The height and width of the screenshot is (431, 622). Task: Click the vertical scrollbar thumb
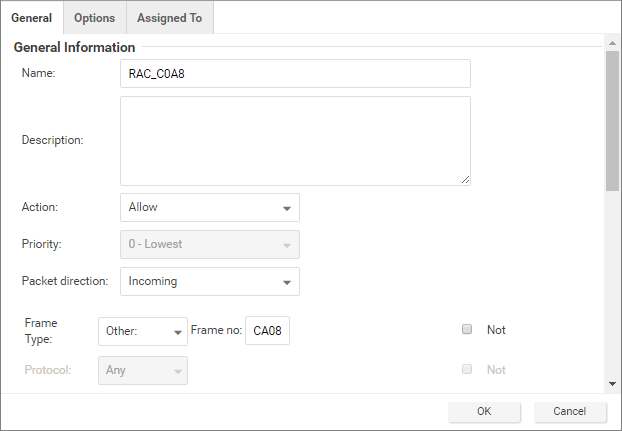pyautogui.click(x=611, y=120)
